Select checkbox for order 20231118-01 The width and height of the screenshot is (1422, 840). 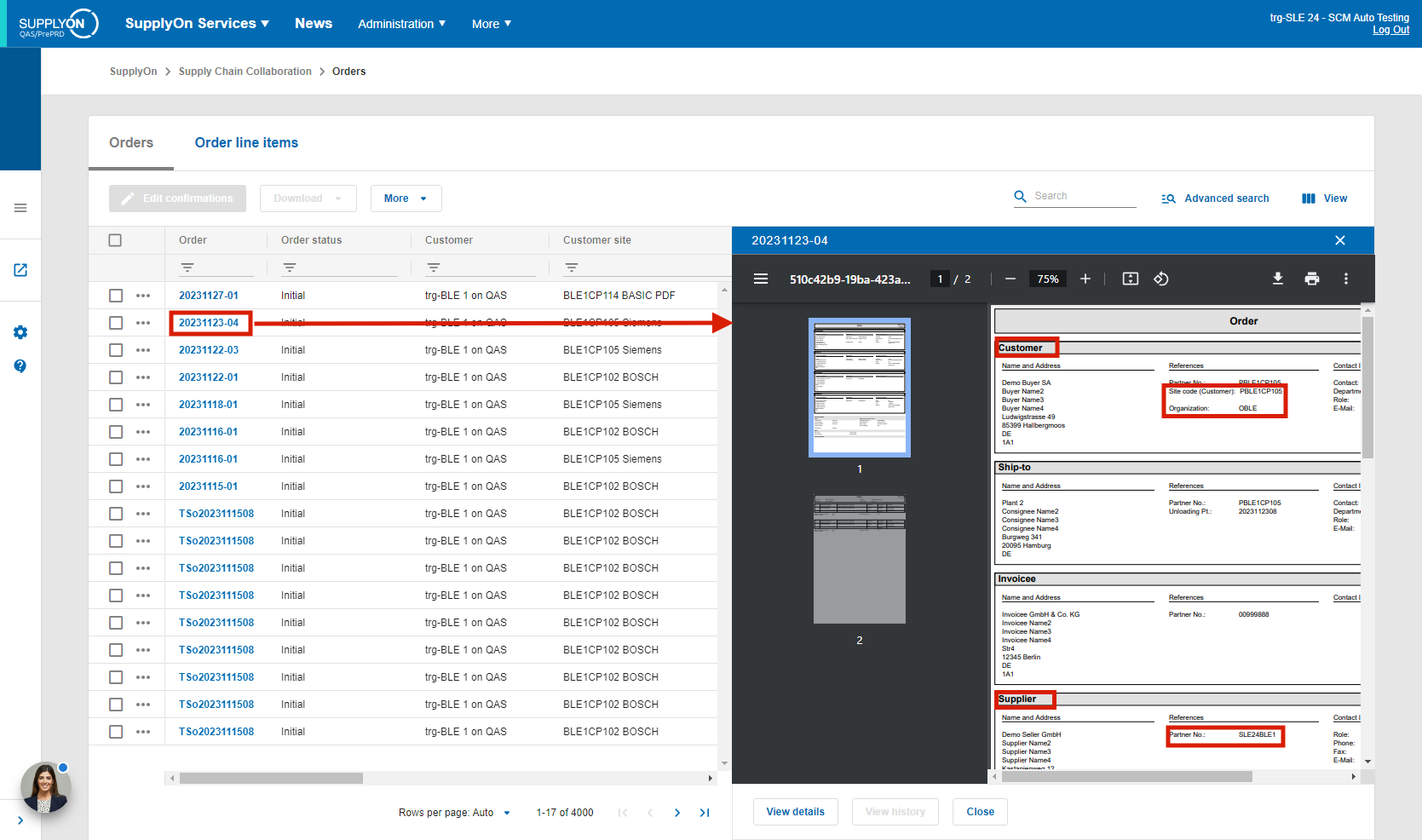point(116,405)
